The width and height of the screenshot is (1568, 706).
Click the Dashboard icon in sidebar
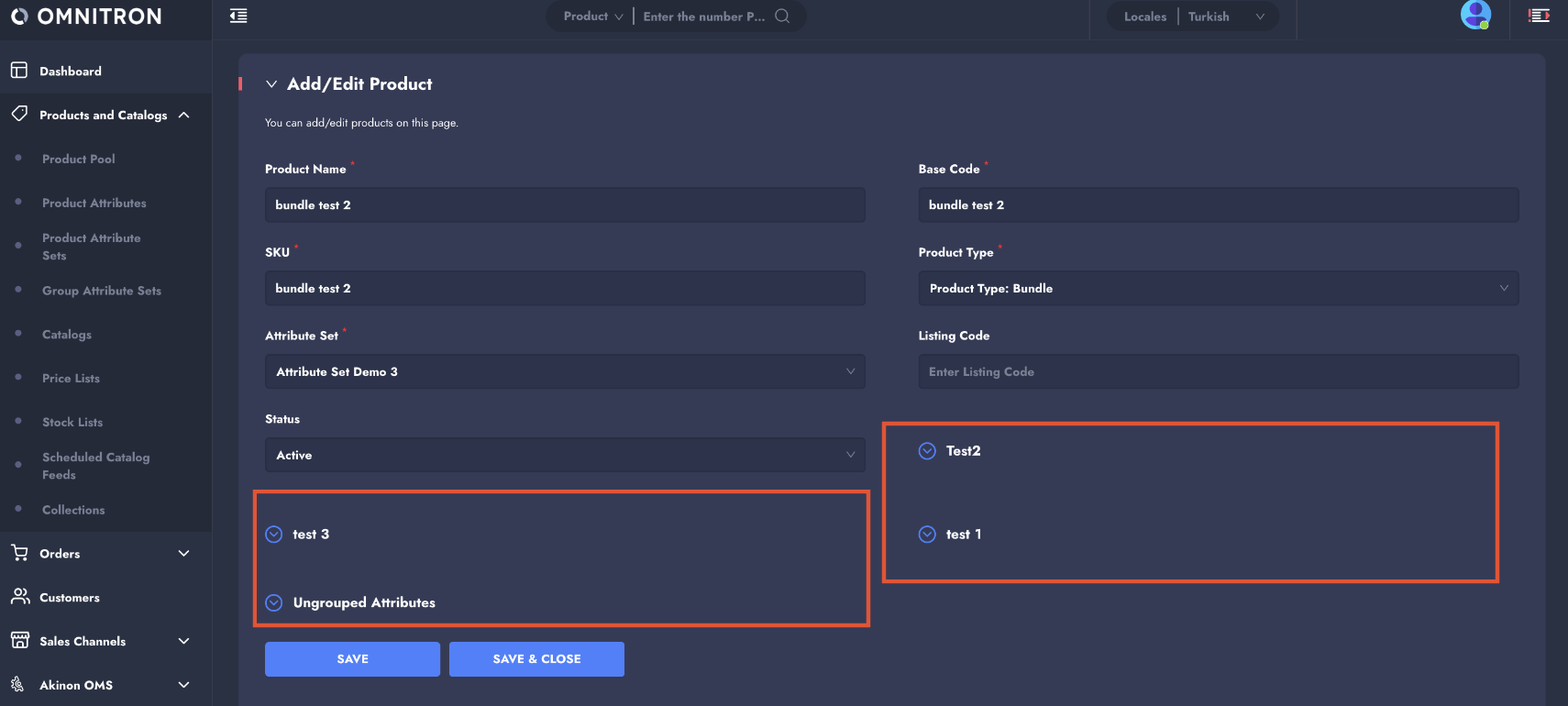tap(19, 71)
